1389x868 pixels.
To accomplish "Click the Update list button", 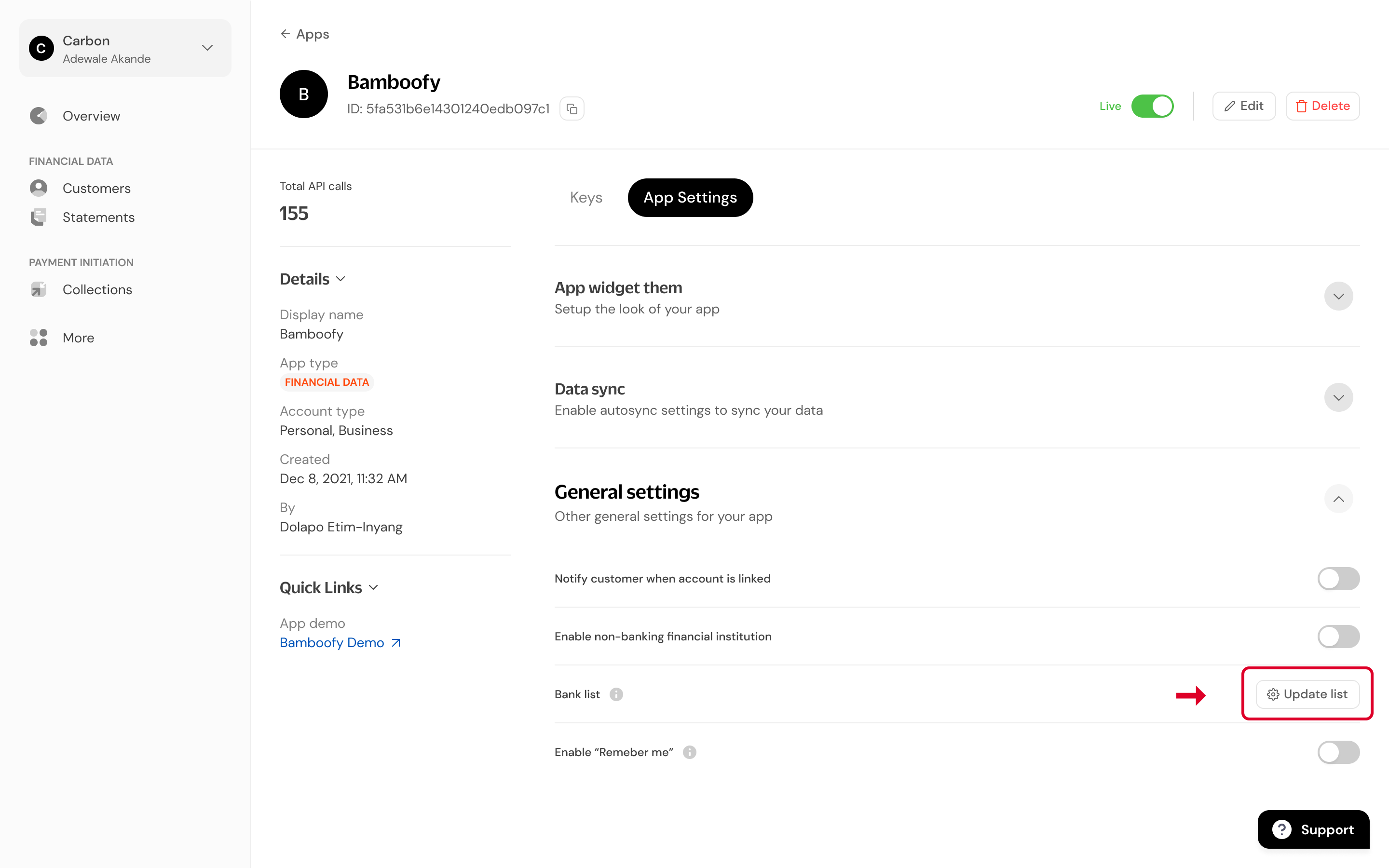I will (x=1307, y=694).
